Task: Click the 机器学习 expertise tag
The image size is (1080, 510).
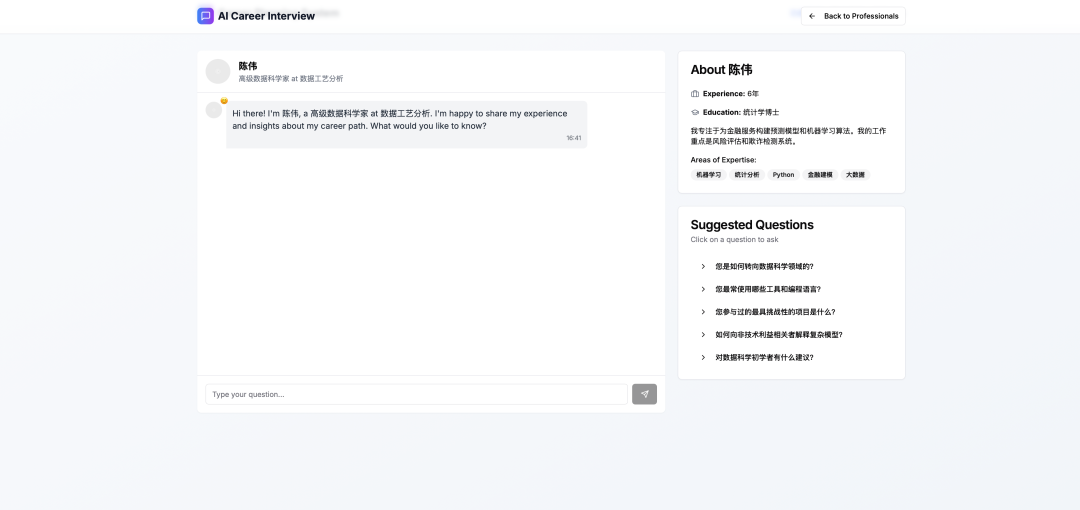Action: [708, 175]
